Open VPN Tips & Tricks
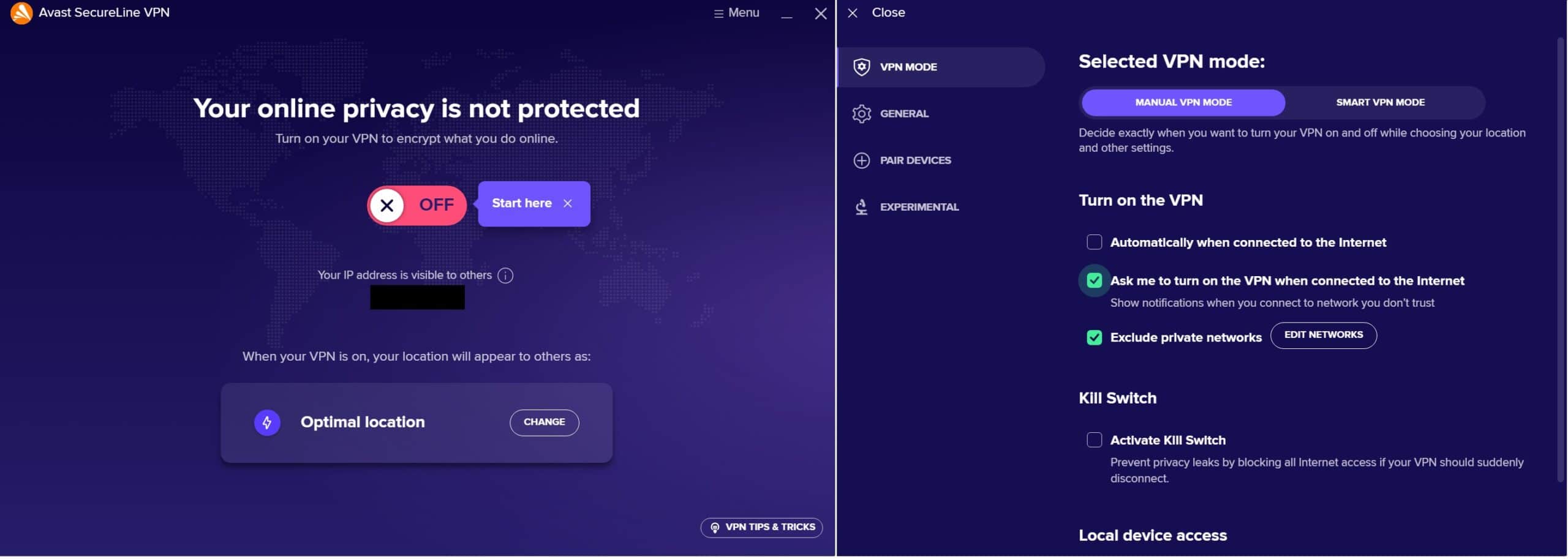Image resolution: width=1568 pixels, height=559 pixels. [x=761, y=528]
